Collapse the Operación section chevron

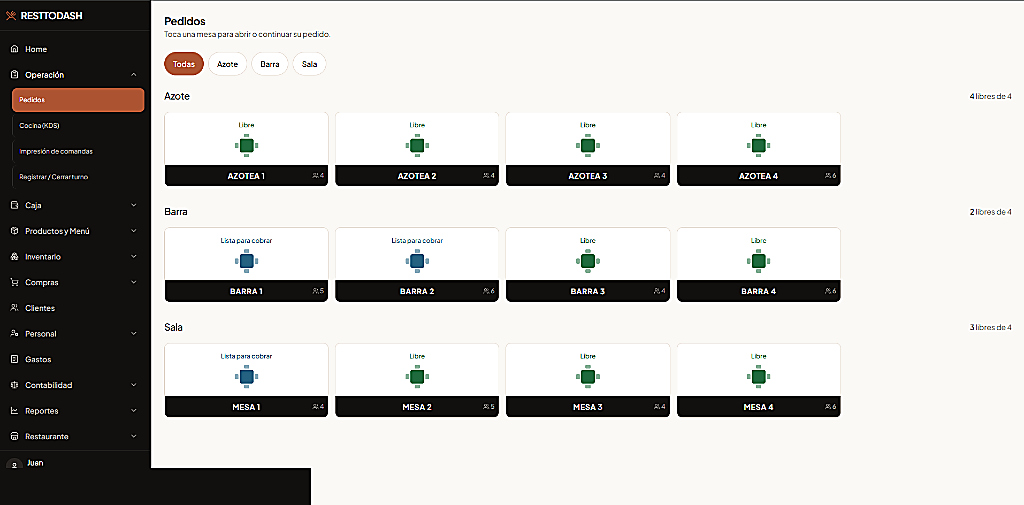134,75
